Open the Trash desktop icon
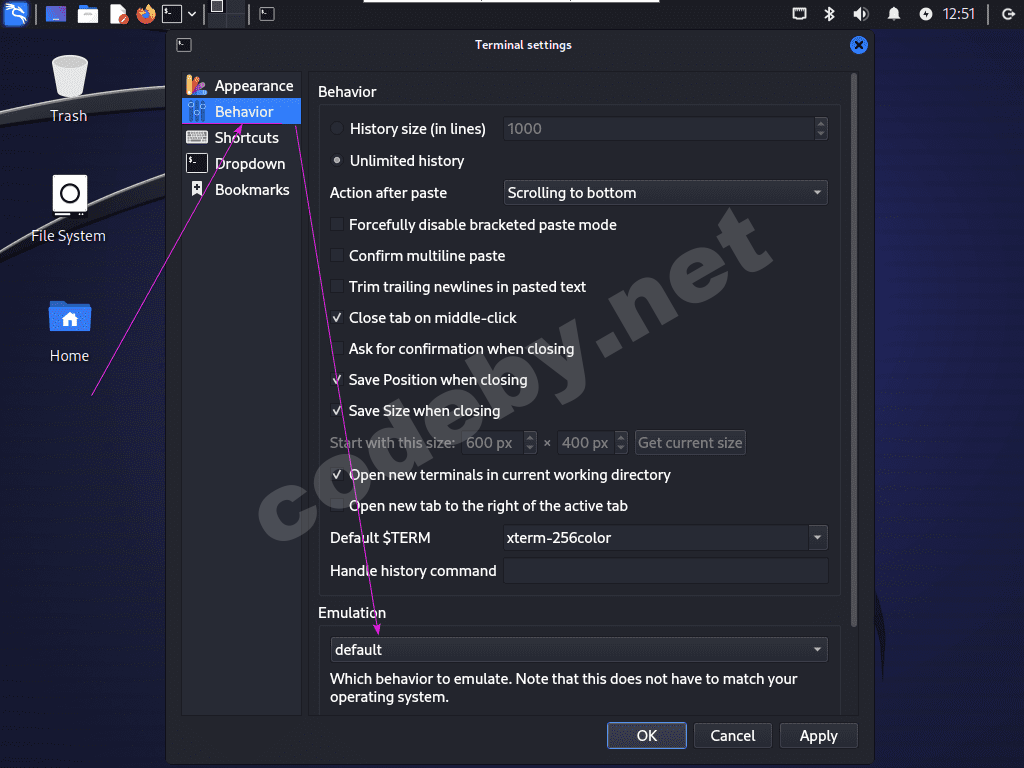The height and width of the screenshot is (768, 1024). point(69,89)
